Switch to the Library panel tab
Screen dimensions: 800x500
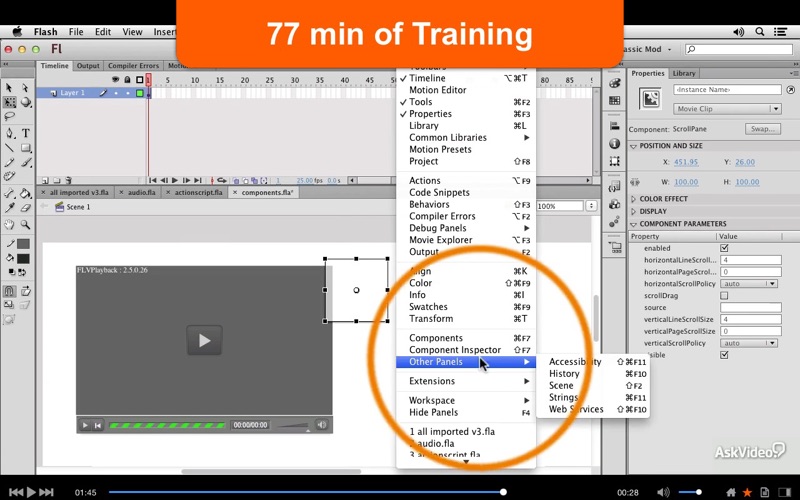[x=684, y=73]
